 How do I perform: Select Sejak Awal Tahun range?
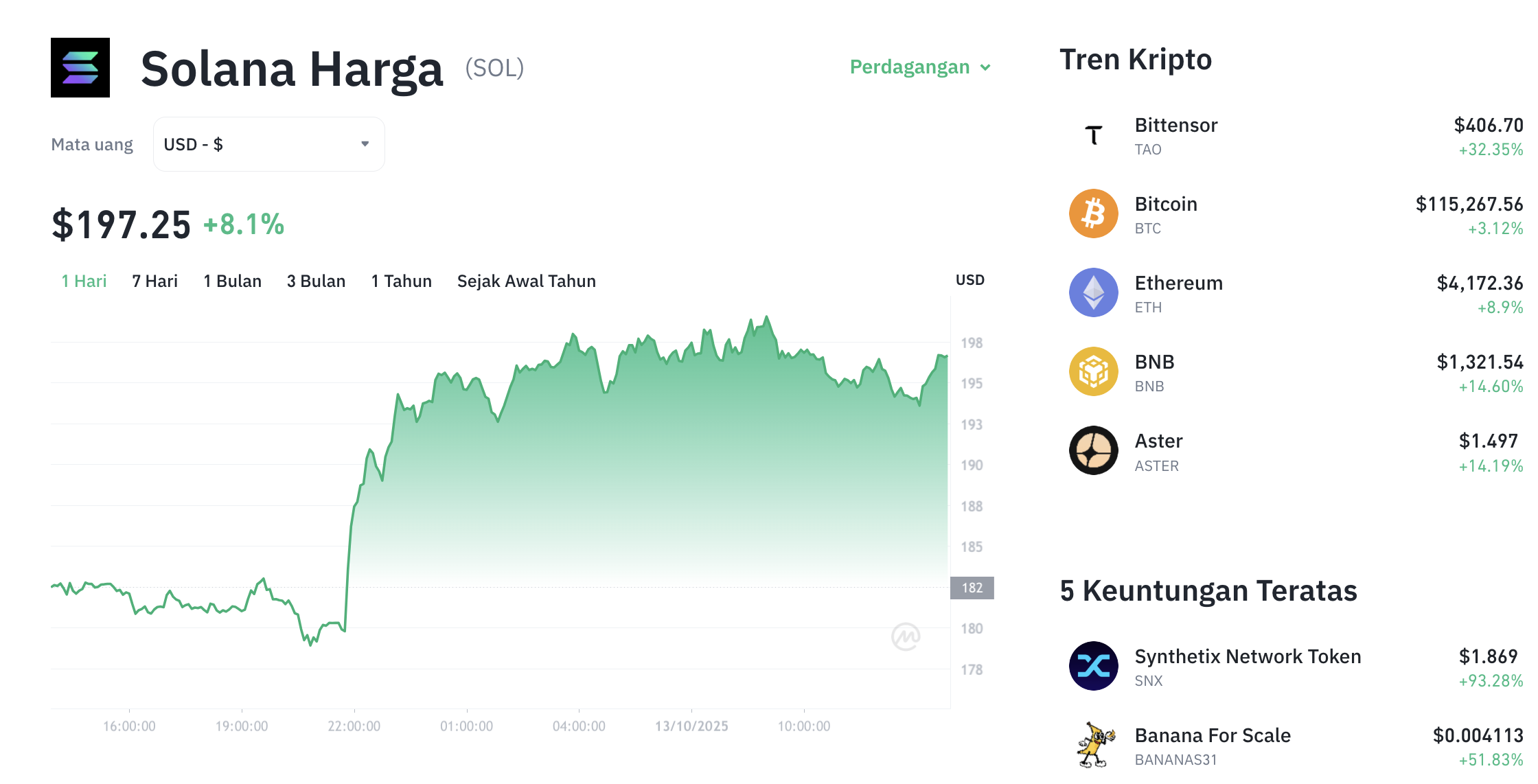click(x=526, y=281)
